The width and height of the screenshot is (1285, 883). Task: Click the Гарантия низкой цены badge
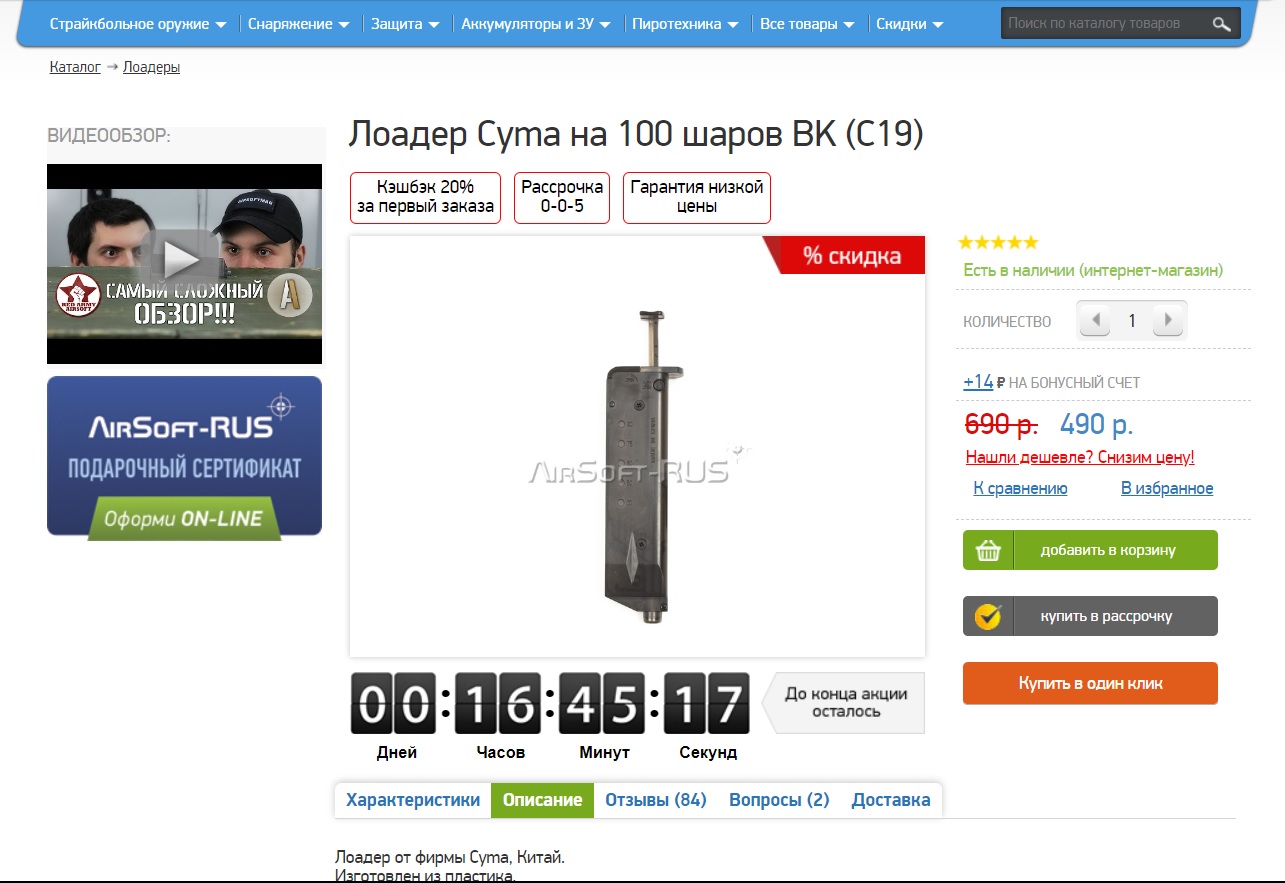tap(697, 197)
